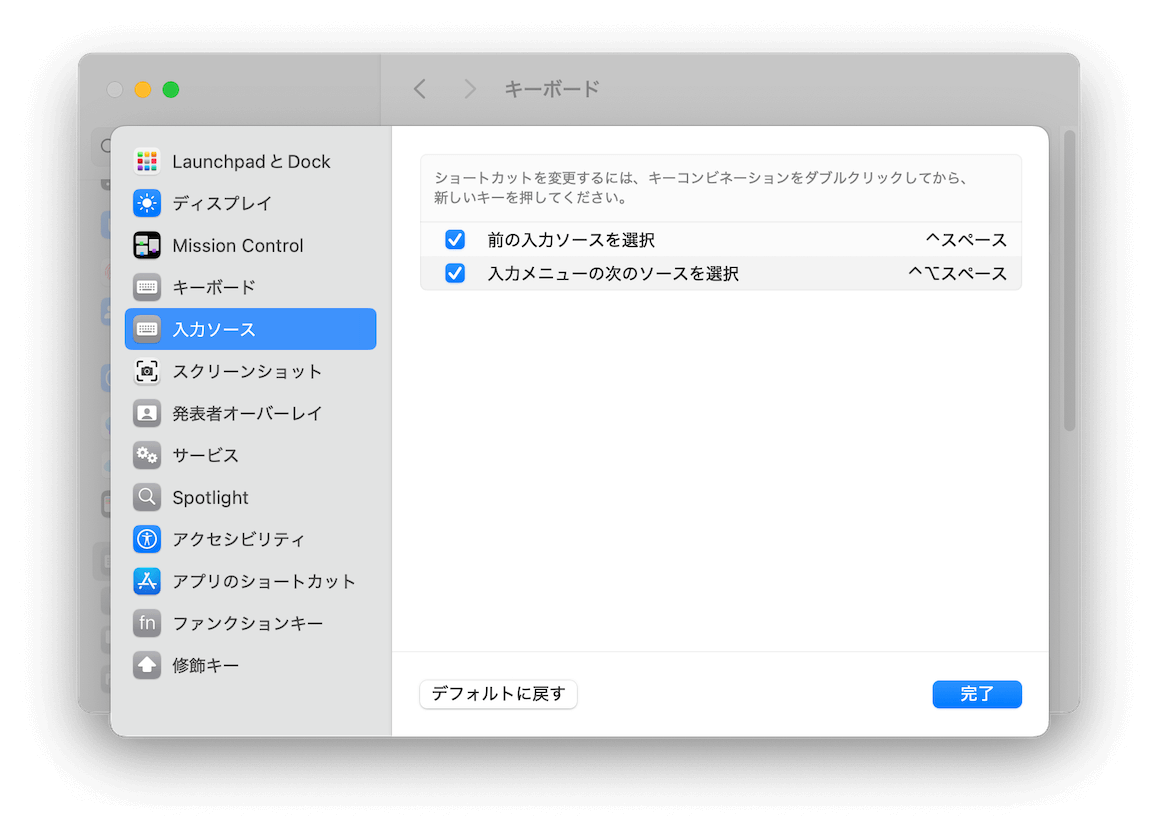Click 入力メニューの次のソースを選択 label text
Viewport: 1158px width, 840px height.
click(612, 273)
